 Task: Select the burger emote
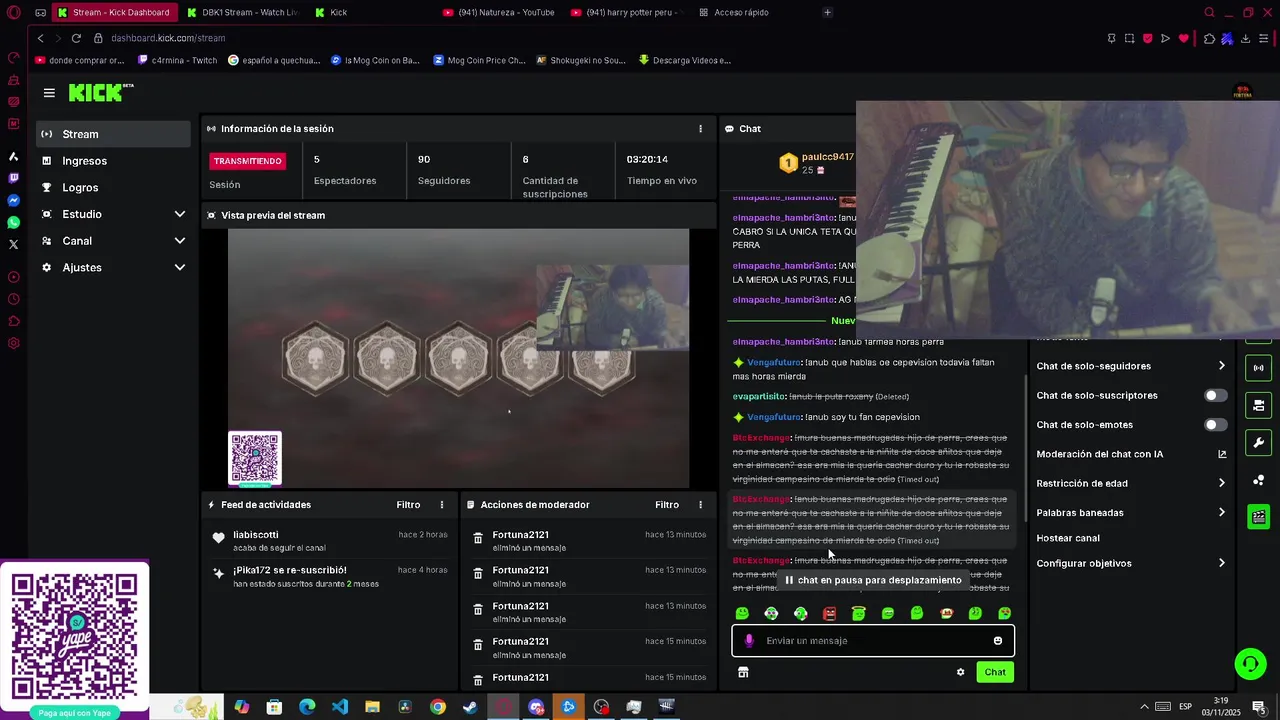(946, 614)
